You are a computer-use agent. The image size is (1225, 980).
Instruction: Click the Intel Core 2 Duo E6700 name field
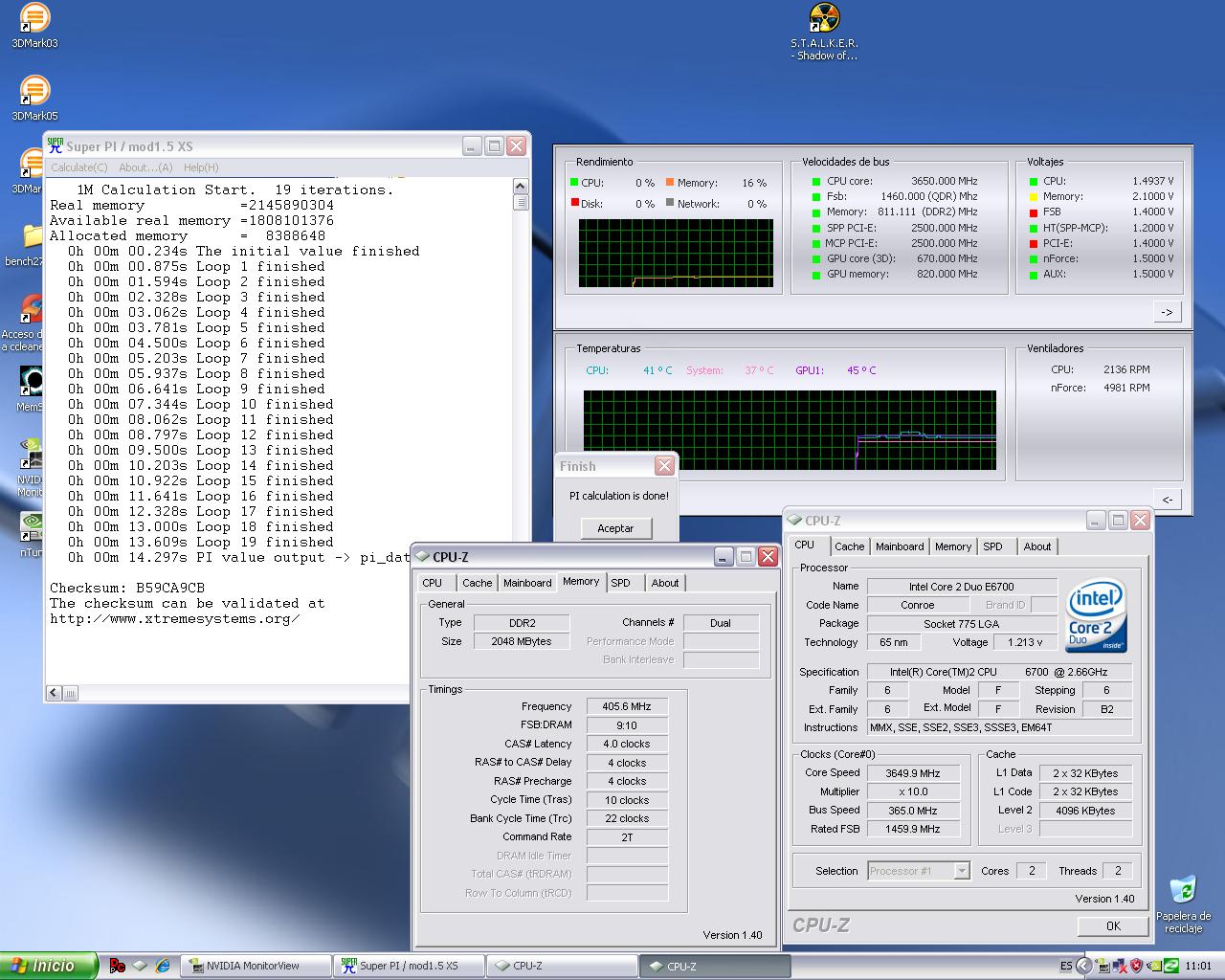coord(962,587)
